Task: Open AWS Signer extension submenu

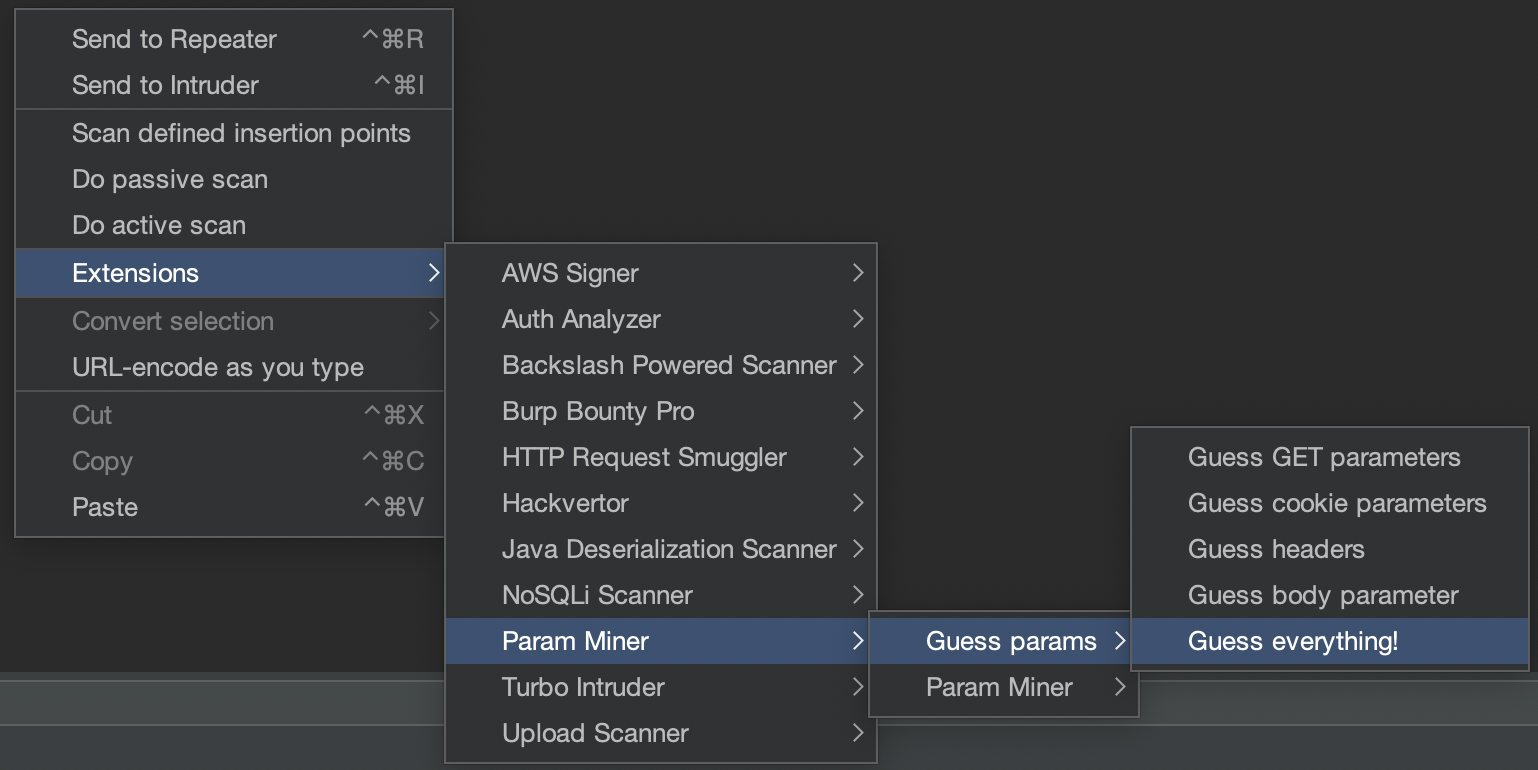Action: (661, 273)
